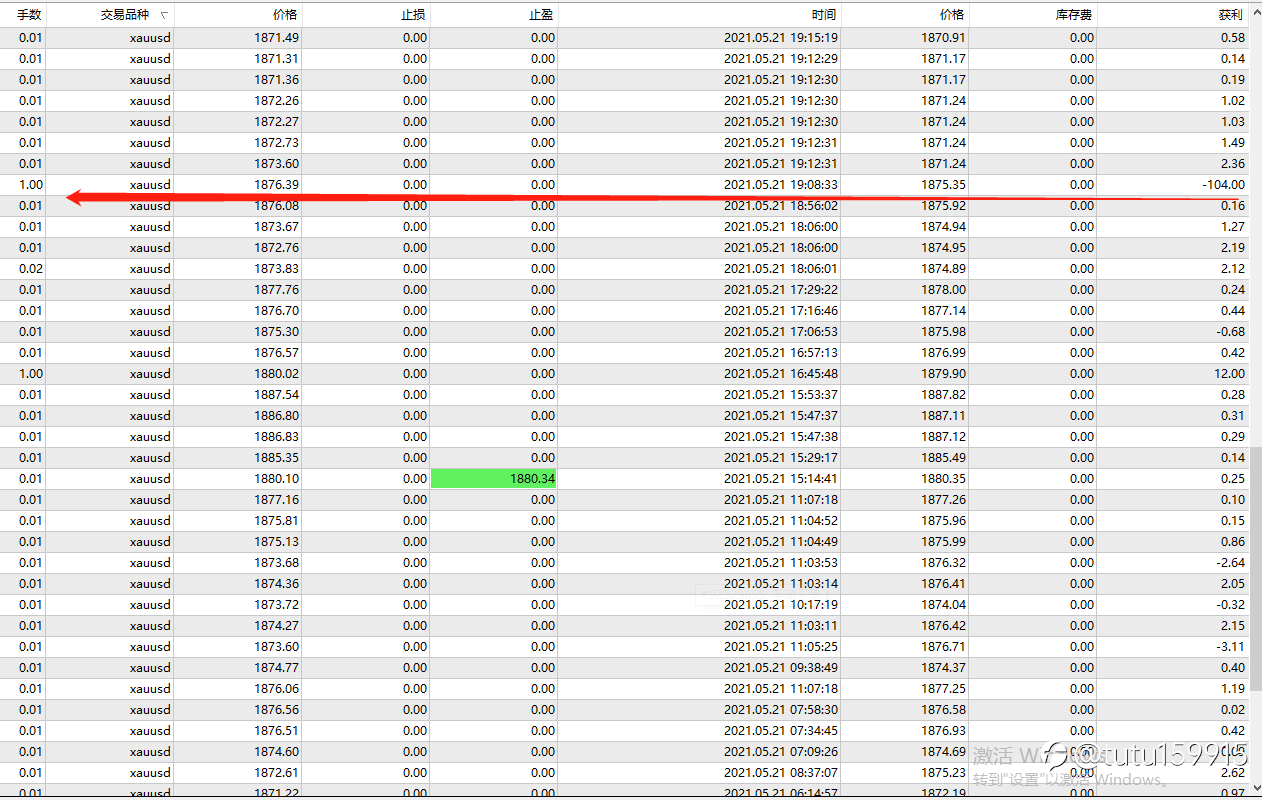Click the close price 1879.90
Screen dimensions: 1262x800
(944, 374)
